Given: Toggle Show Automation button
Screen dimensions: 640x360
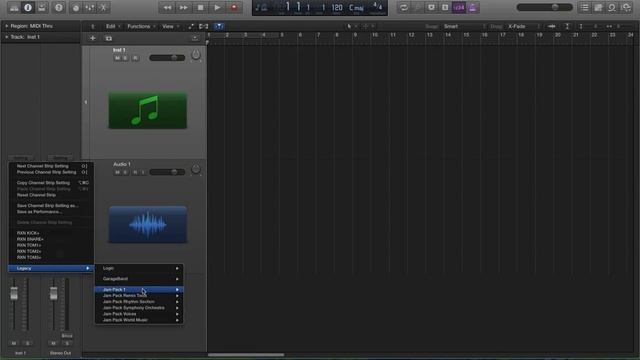Looking at the screenshot, I should click(191, 27).
